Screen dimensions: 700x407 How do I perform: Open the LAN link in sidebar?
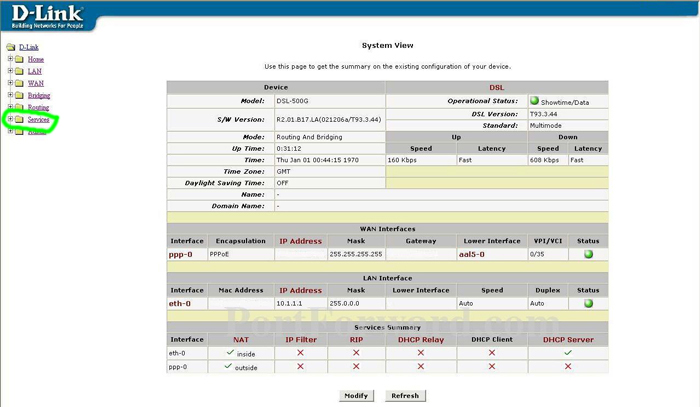(34, 71)
